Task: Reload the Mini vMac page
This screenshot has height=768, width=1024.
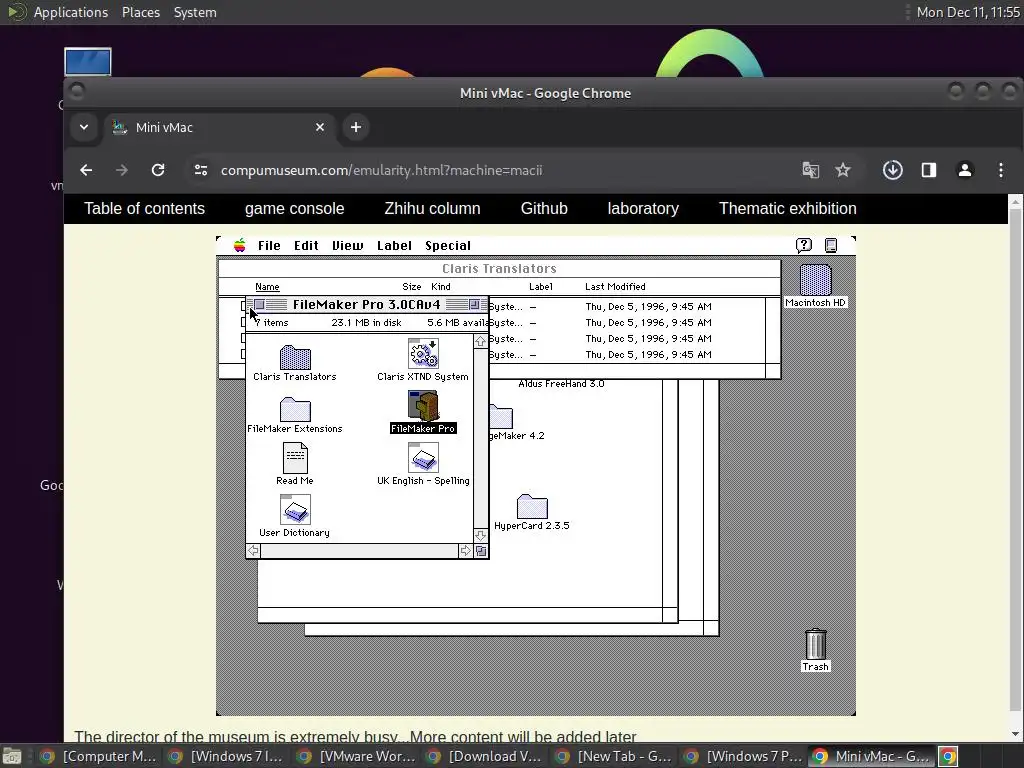Action: click(158, 170)
